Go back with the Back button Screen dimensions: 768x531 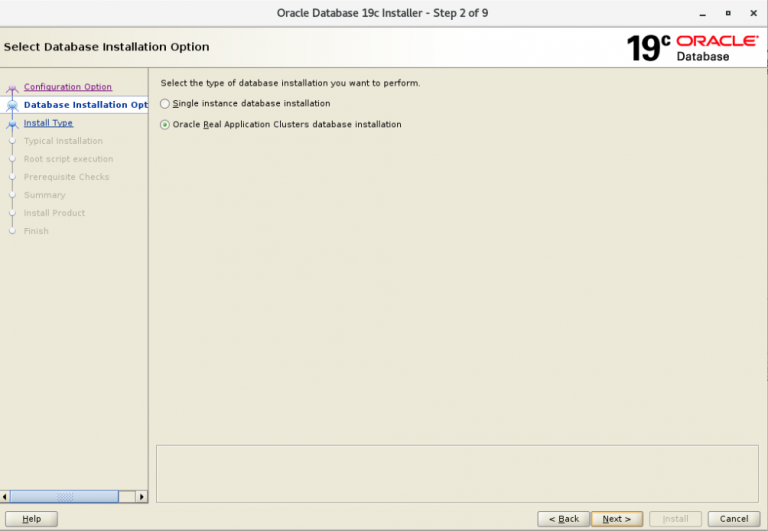562,519
